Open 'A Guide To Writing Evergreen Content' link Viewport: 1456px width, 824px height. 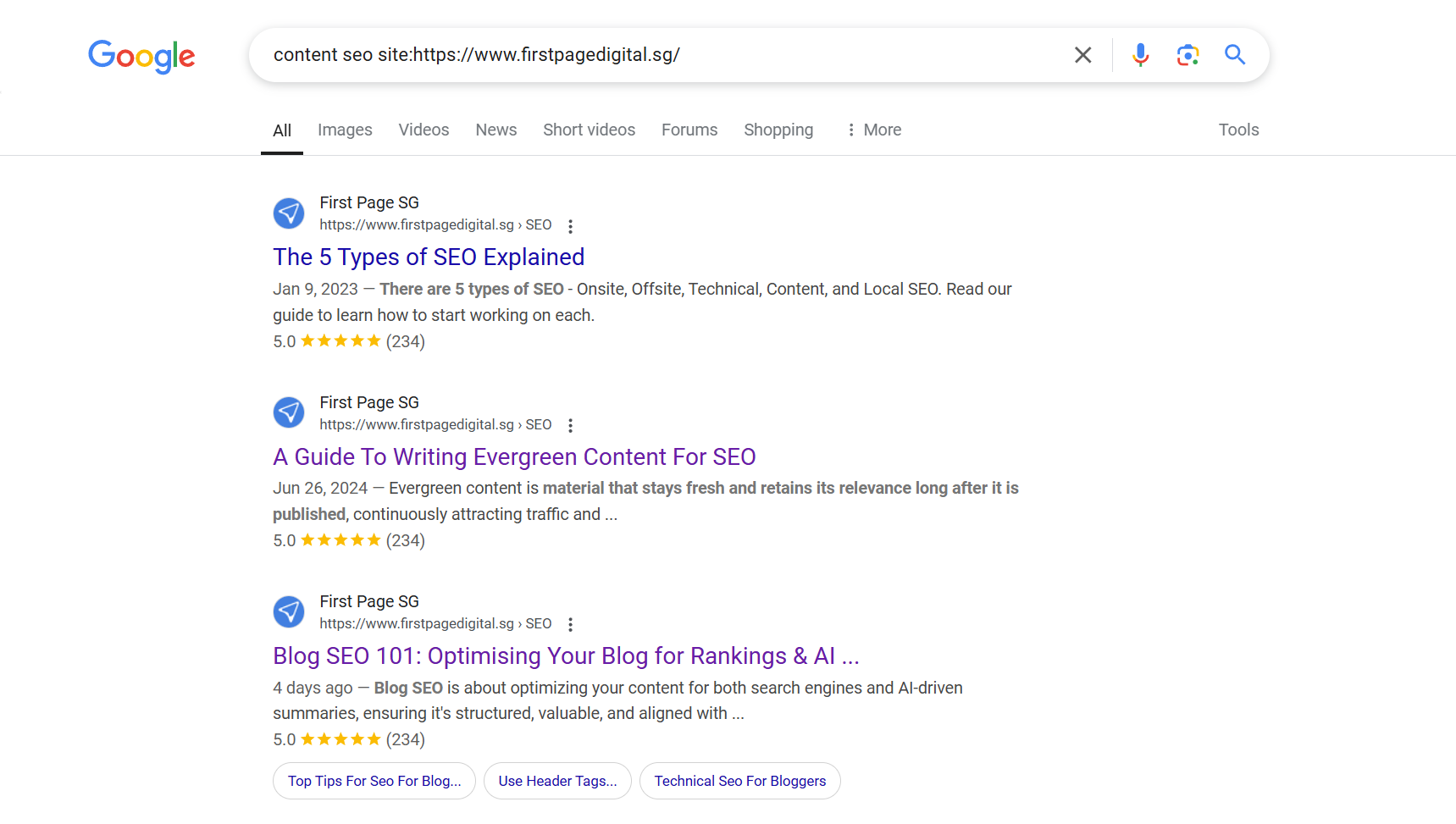click(514, 456)
